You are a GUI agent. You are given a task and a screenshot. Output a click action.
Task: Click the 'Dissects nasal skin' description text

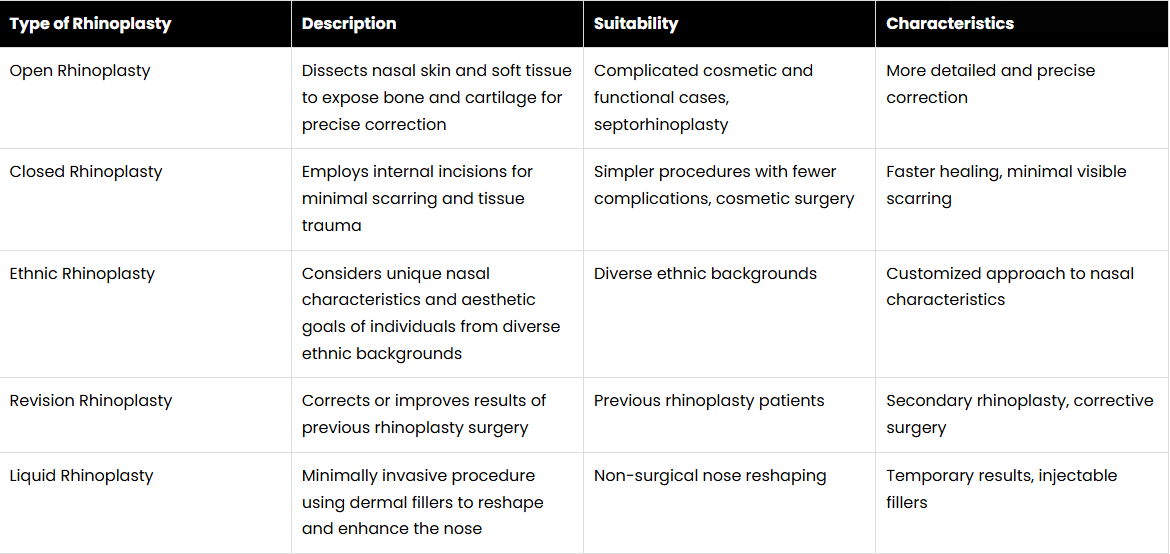point(437,98)
